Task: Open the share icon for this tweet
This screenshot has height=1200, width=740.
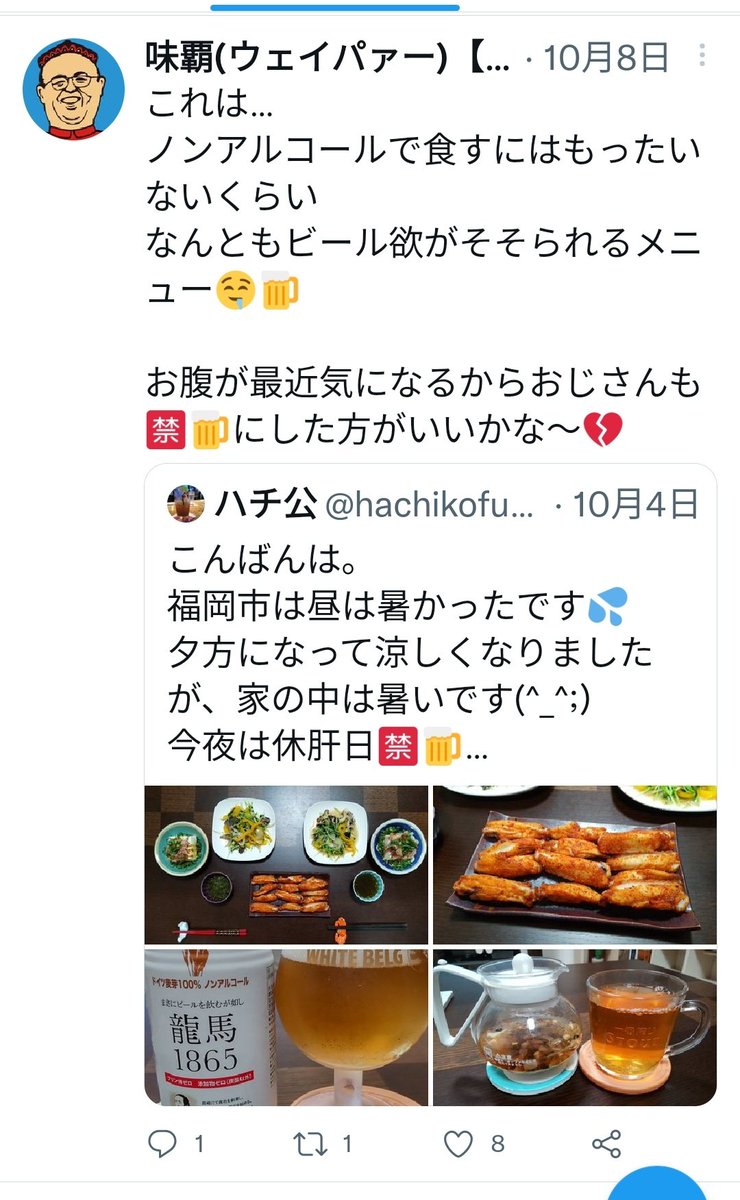Action: [606, 1144]
